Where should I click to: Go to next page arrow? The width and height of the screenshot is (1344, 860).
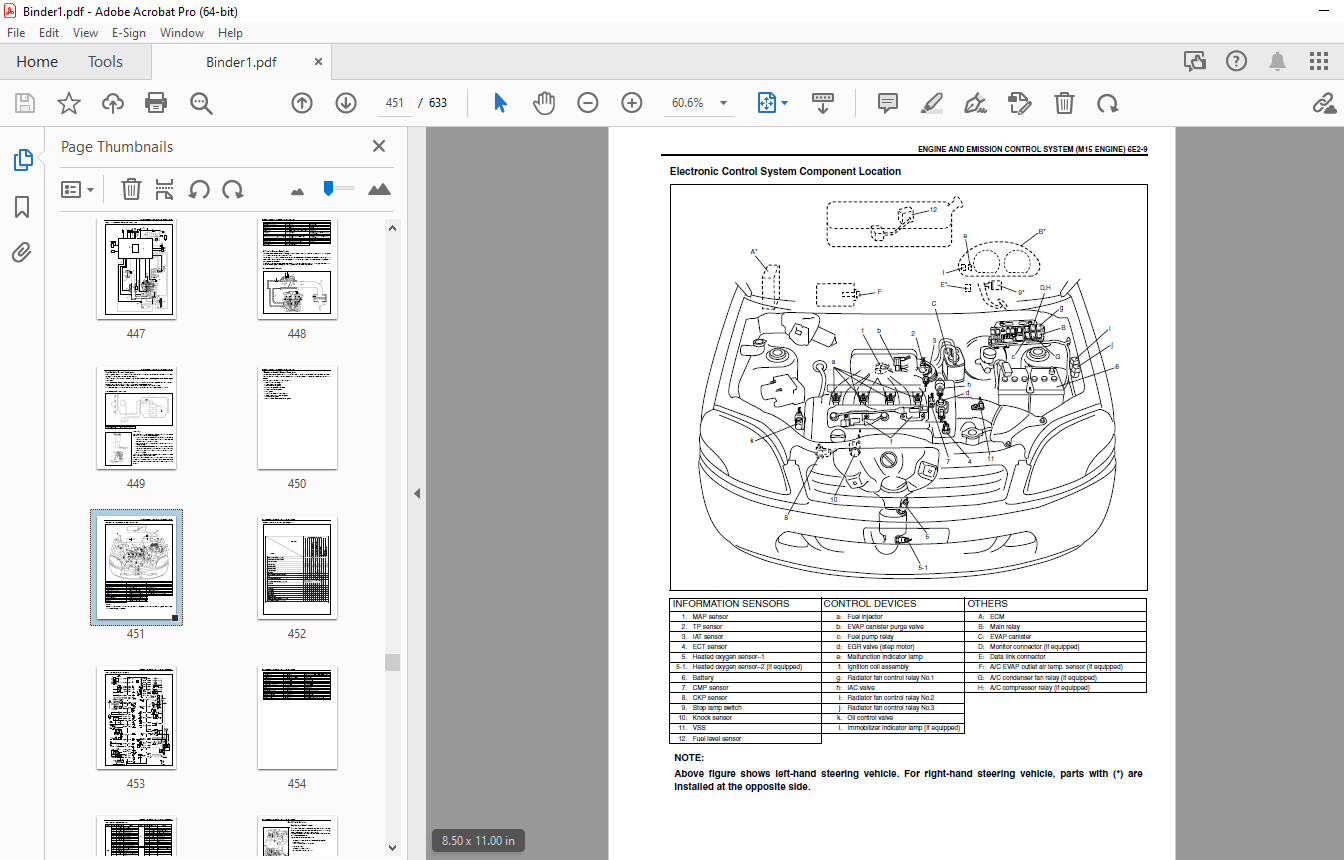[346, 103]
